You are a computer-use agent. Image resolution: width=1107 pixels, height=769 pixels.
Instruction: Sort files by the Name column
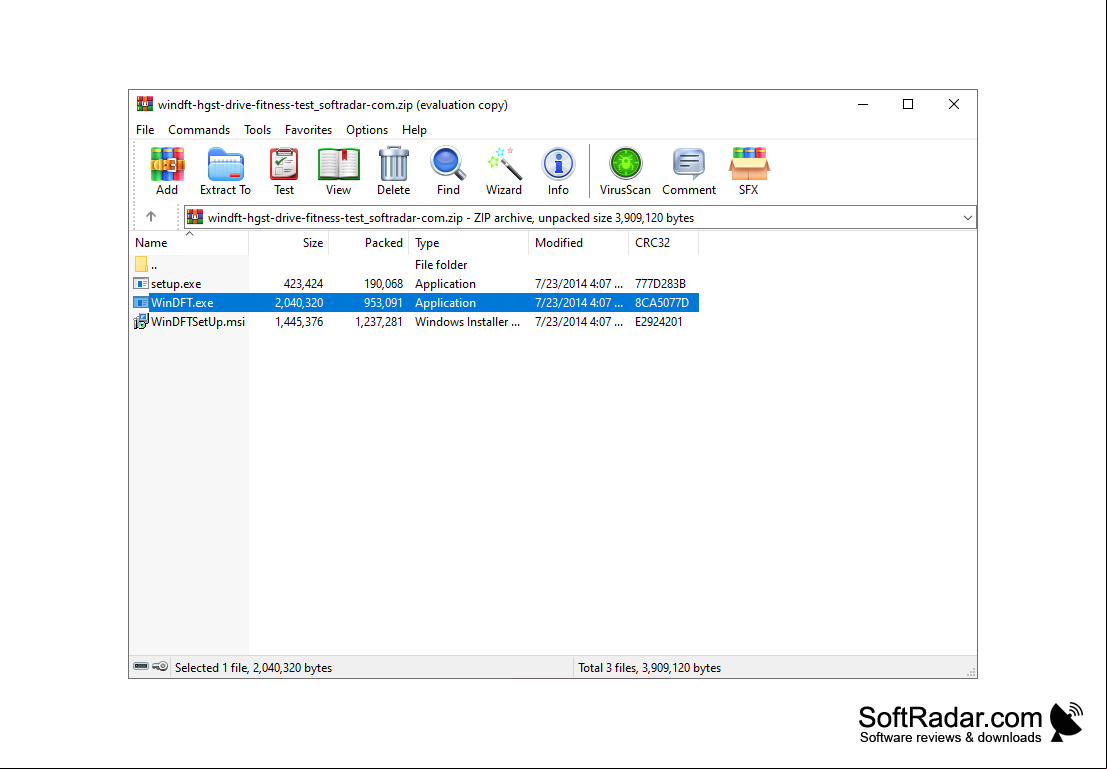[x=189, y=243]
